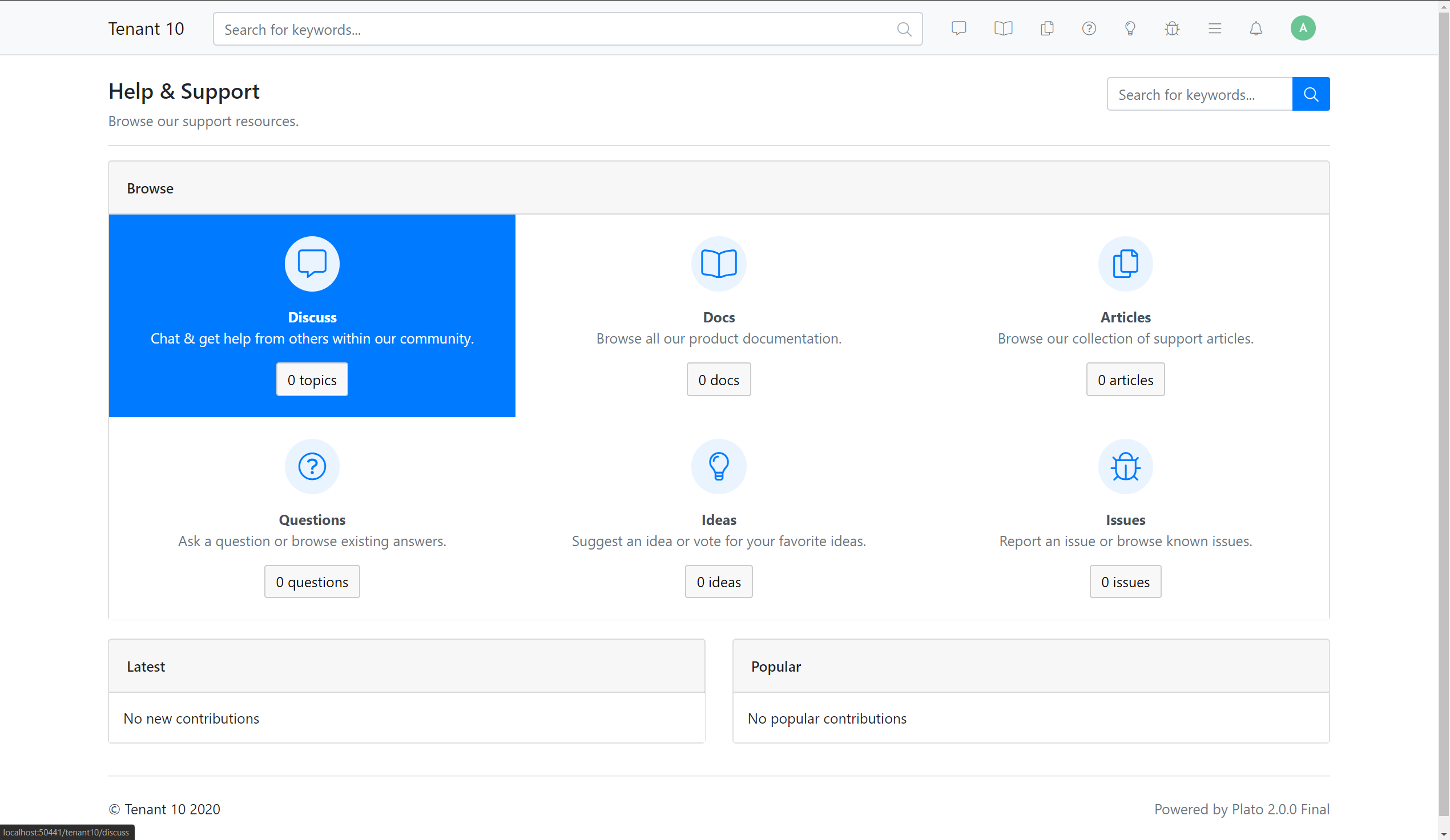Click '© Tenant 10 2020' footer text
Screen dimensions: 1450x840
tap(164, 810)
